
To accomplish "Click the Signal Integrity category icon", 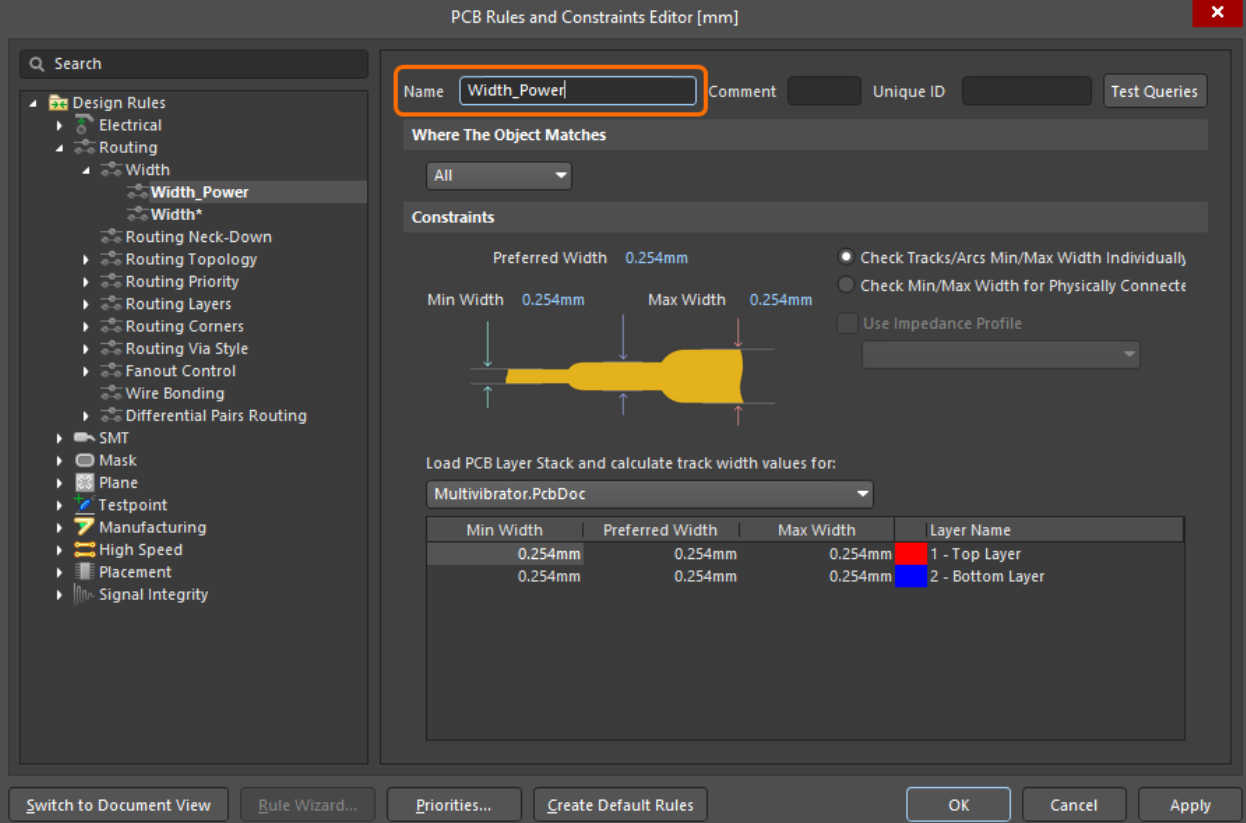I will (x=85, y=594).
